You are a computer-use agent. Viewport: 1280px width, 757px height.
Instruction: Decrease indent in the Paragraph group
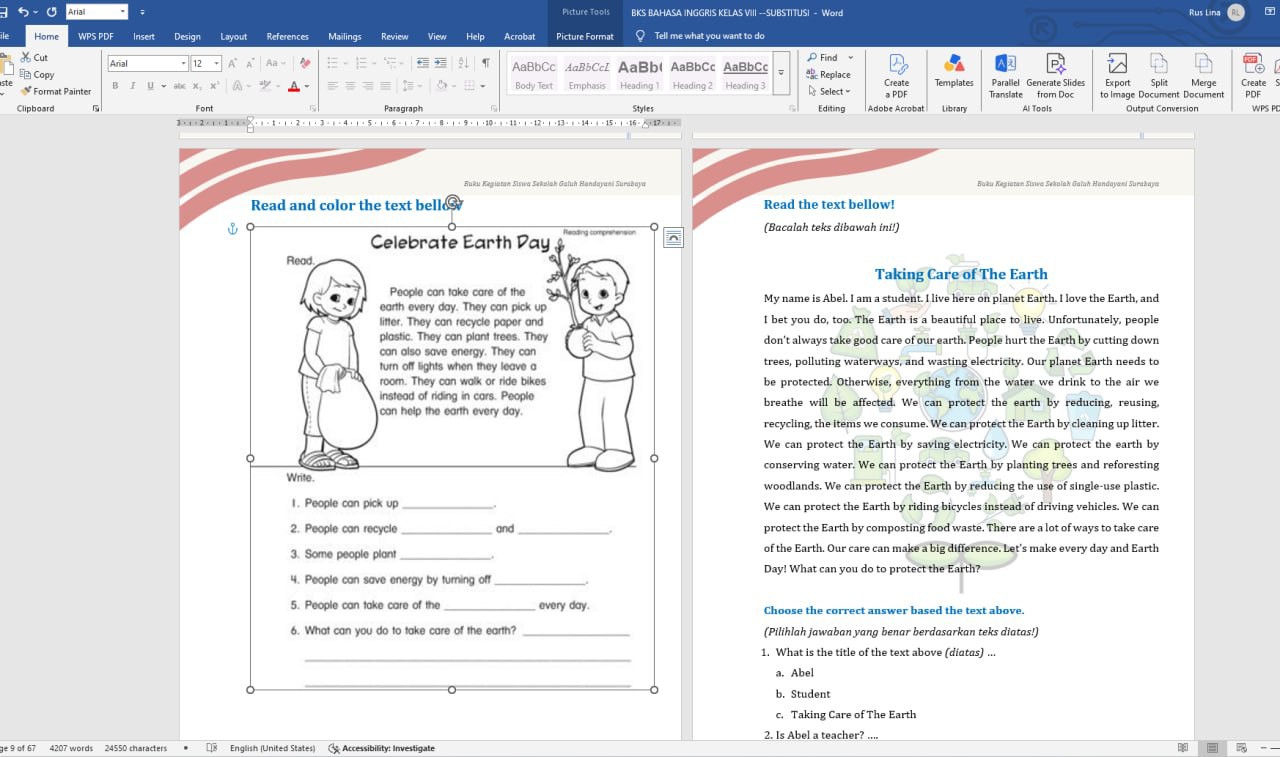(422, 63)
